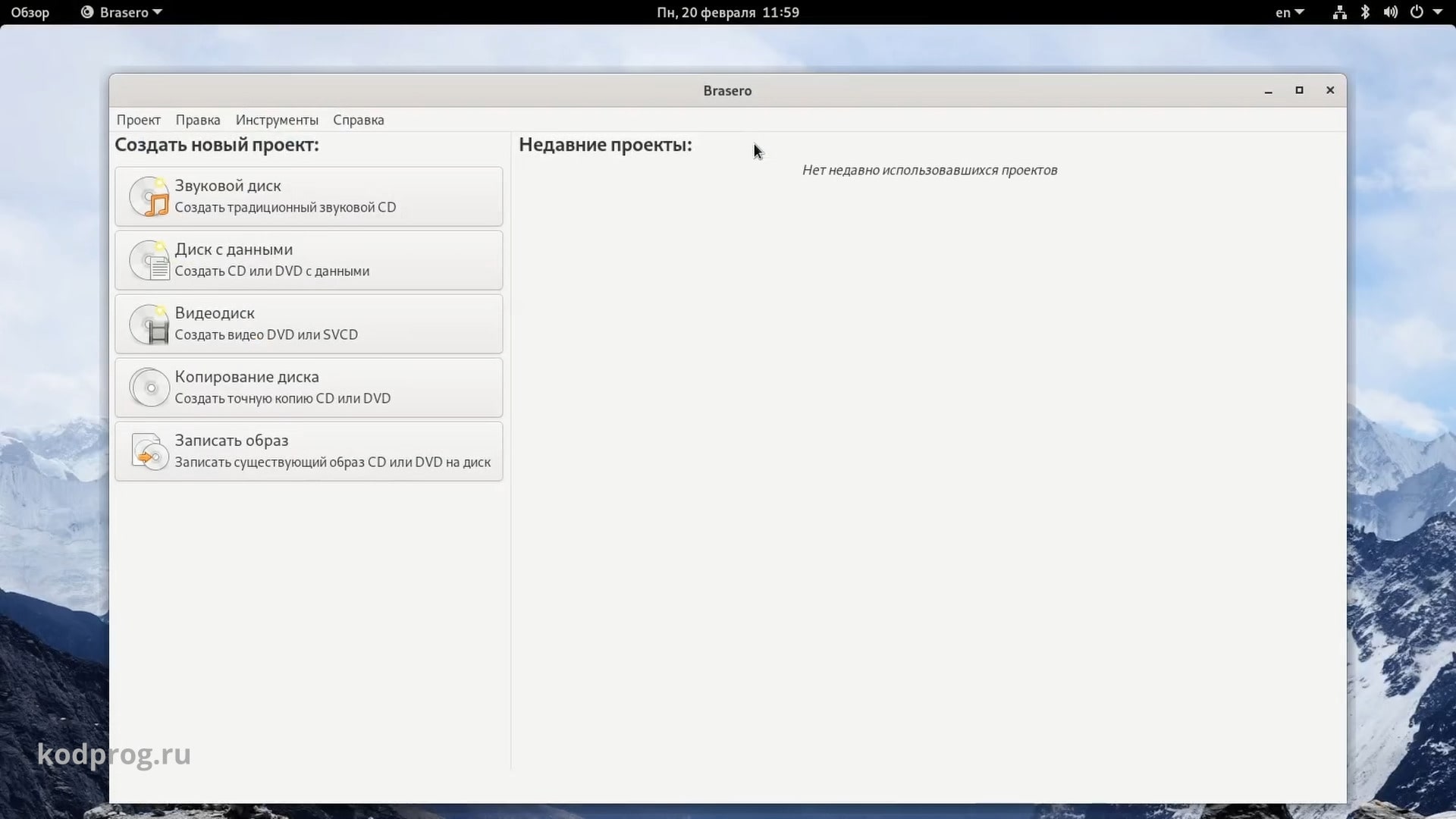The width and height of the screenshot is (1456, 819).
Task: Open the Записать образ burn image option
Action: 309,451
